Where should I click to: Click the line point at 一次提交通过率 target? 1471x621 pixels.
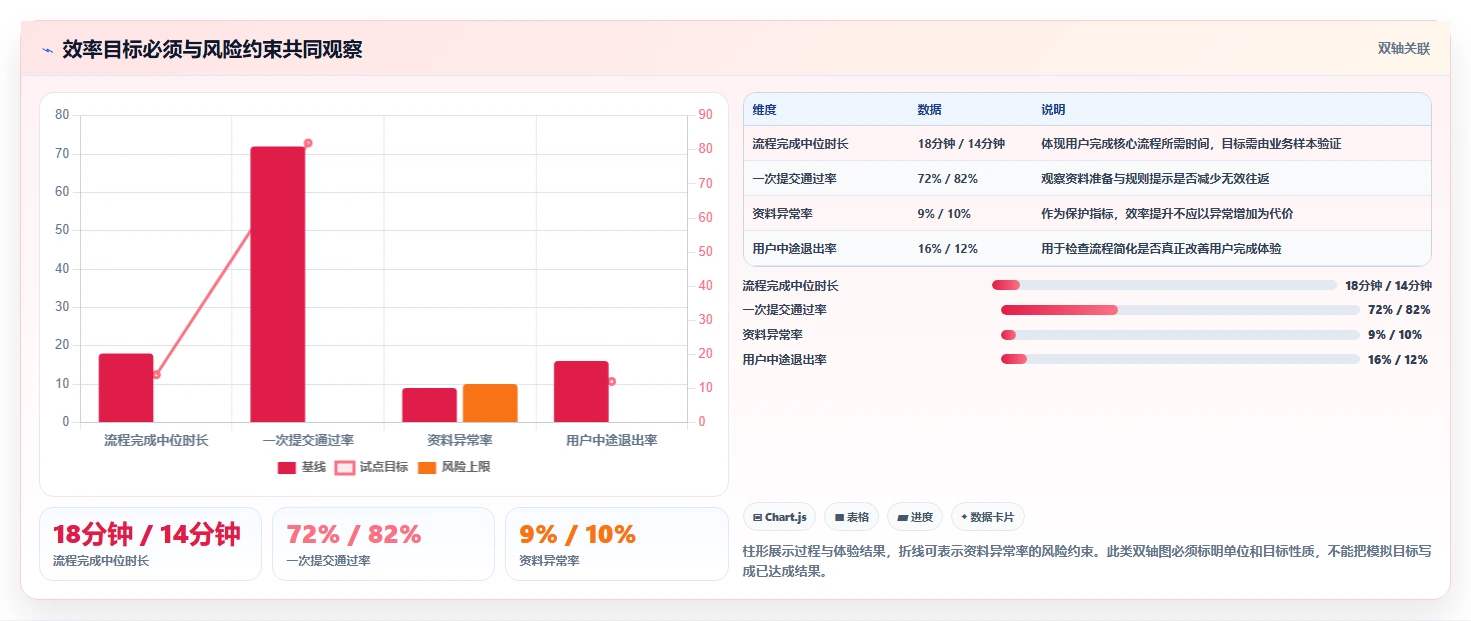tap(308, 143)
